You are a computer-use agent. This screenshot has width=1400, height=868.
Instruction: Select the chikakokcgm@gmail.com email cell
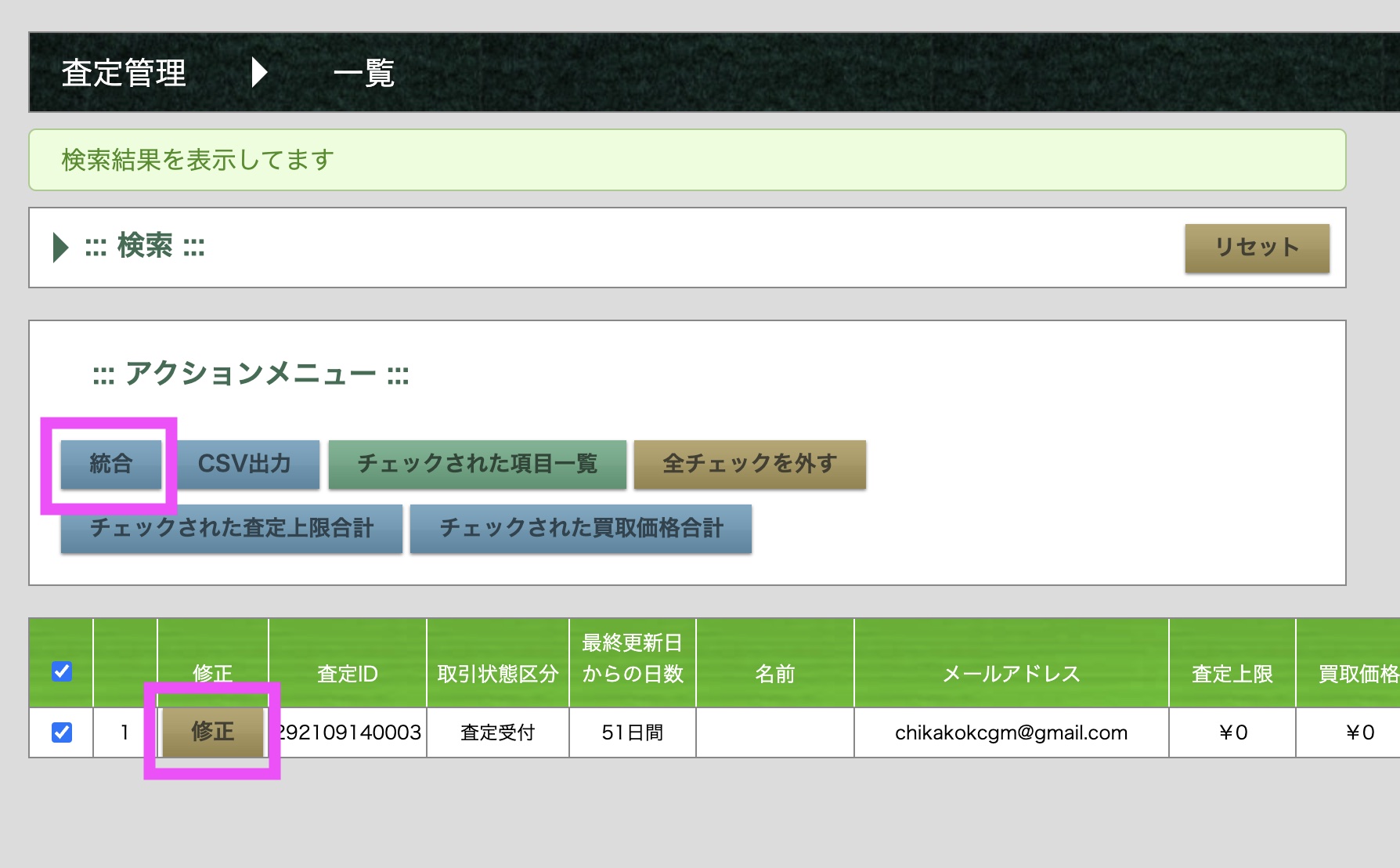(1011, 732)
